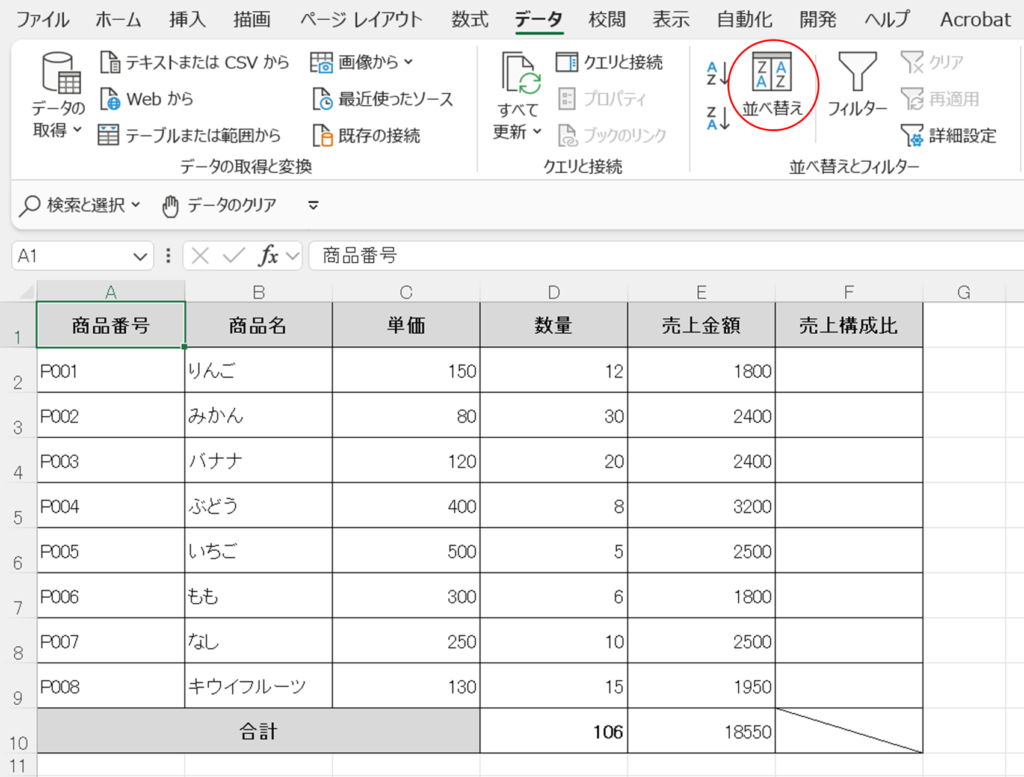Open the Find & Select (検索と選択) dropdown
Image resolution: width=1024 pixels, height=777 pixels.
pos(83,205)
